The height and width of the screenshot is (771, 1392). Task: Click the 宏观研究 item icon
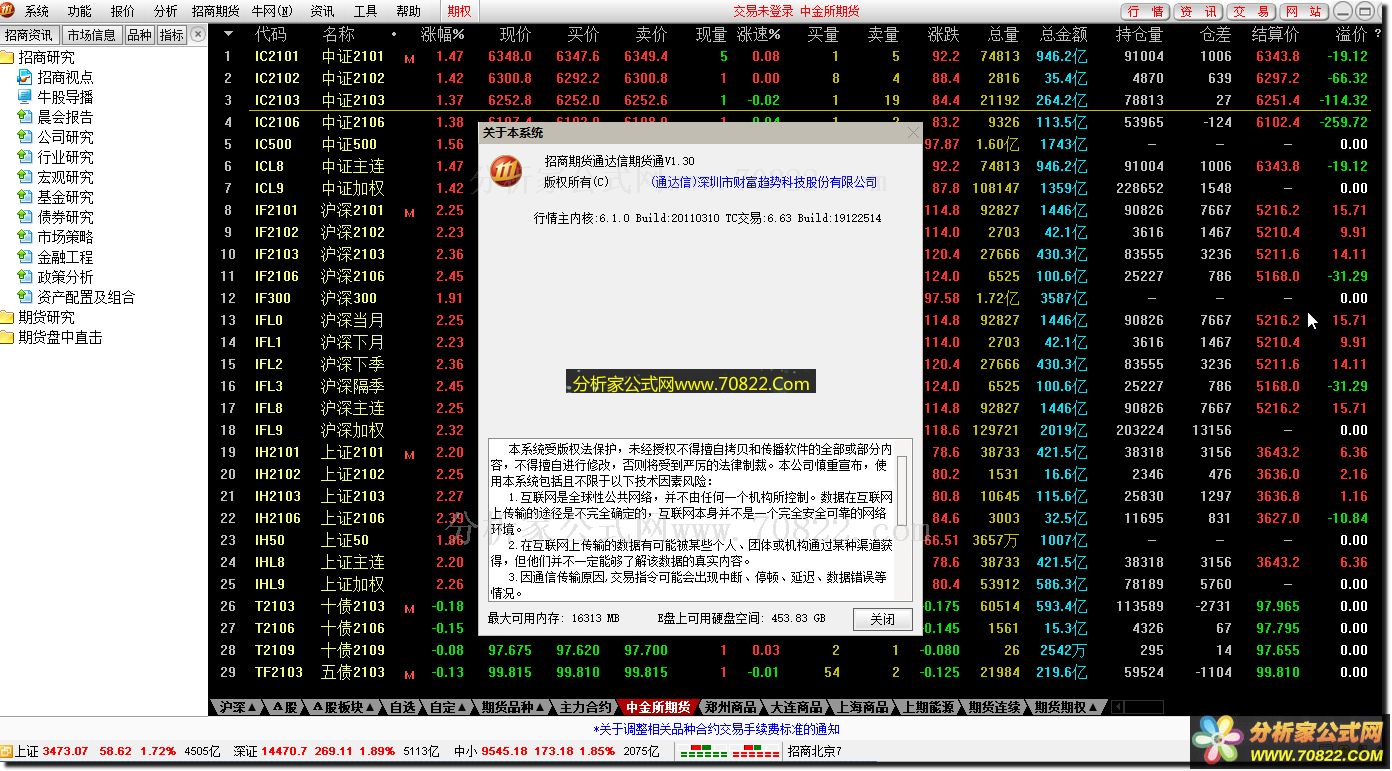(x=26, y=177)
